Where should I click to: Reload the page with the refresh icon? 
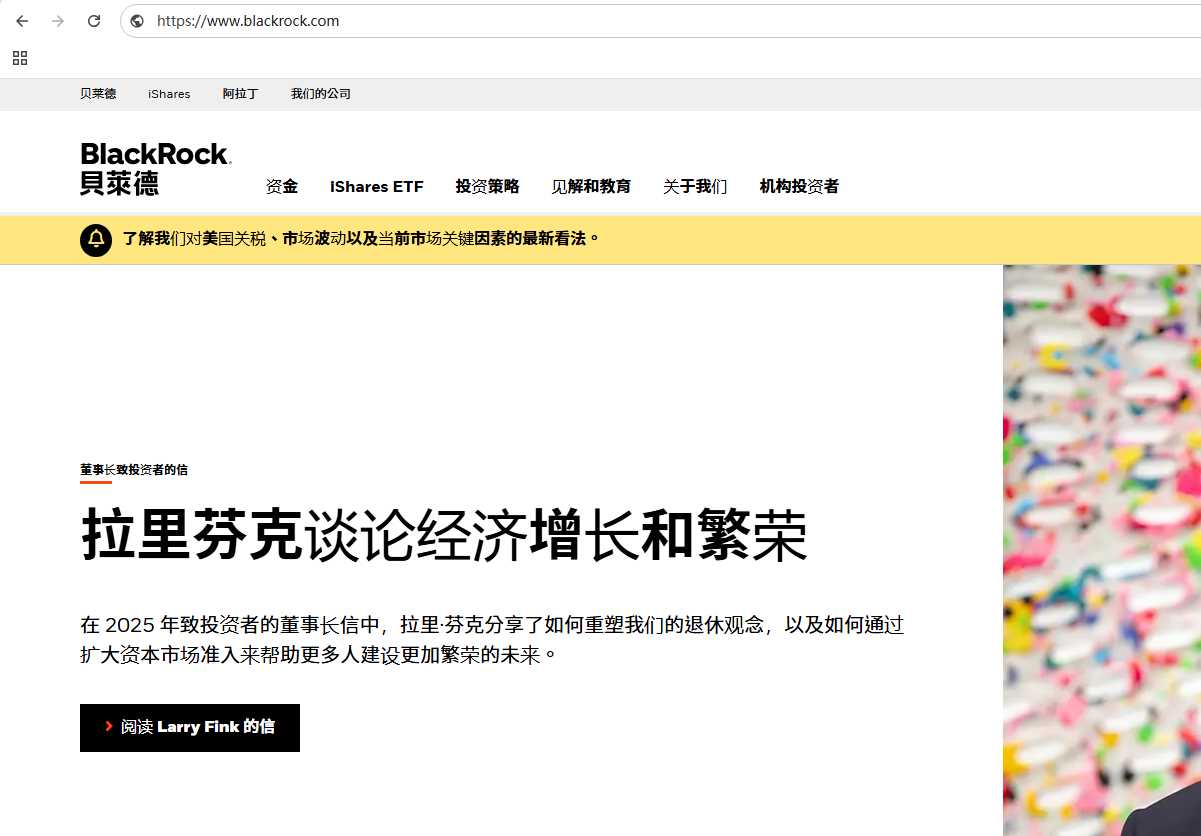[94, 20]
